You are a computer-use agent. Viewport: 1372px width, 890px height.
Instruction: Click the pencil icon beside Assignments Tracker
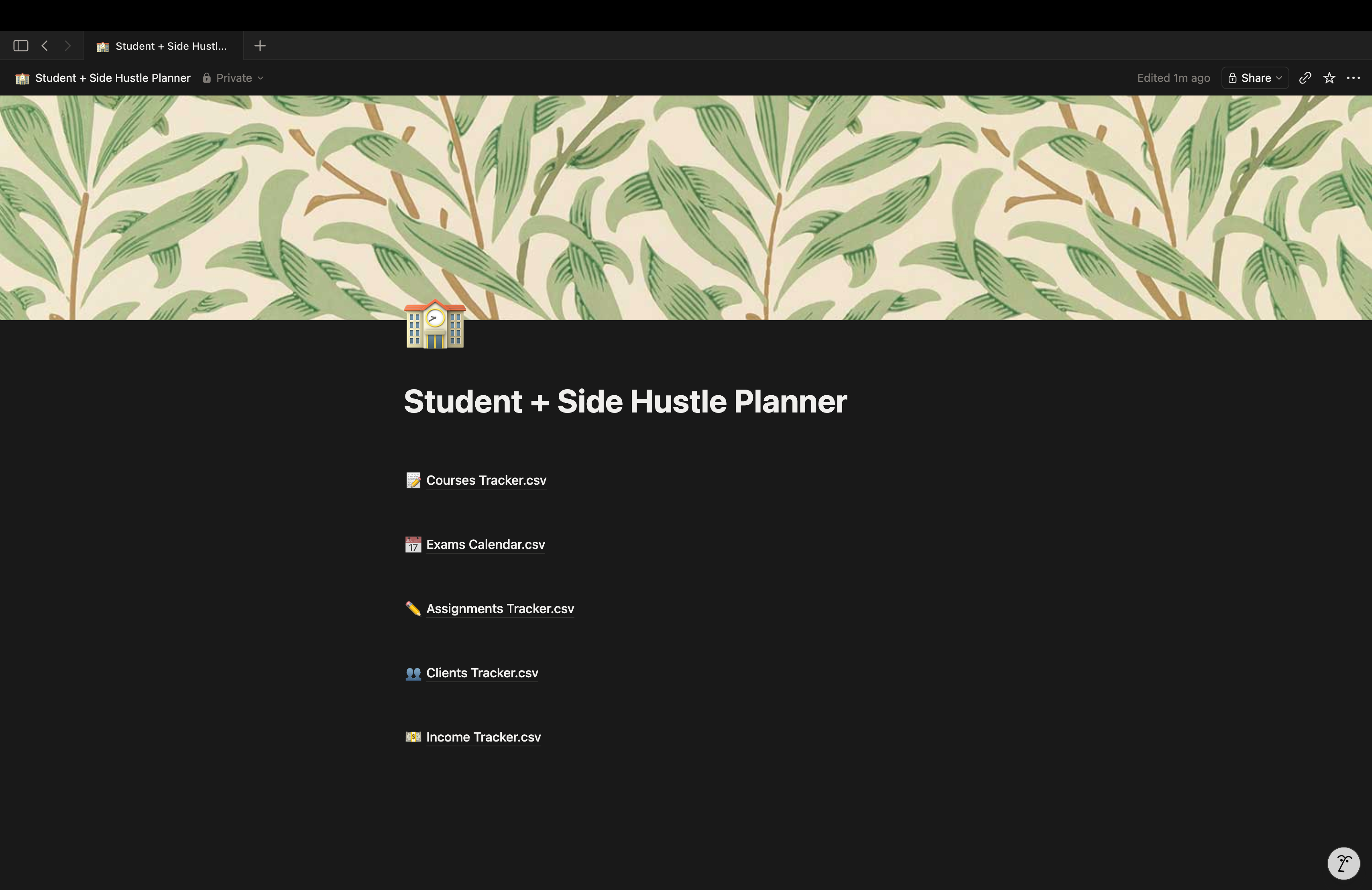click(x=413, y=609)
